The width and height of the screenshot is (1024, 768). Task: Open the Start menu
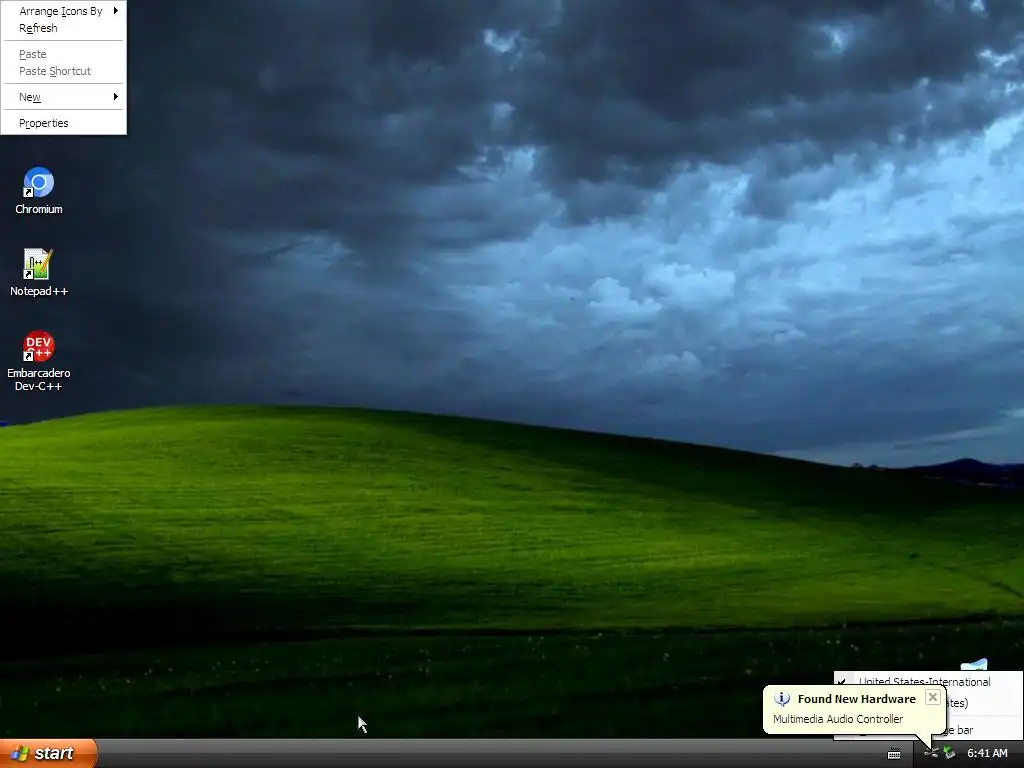49,754
